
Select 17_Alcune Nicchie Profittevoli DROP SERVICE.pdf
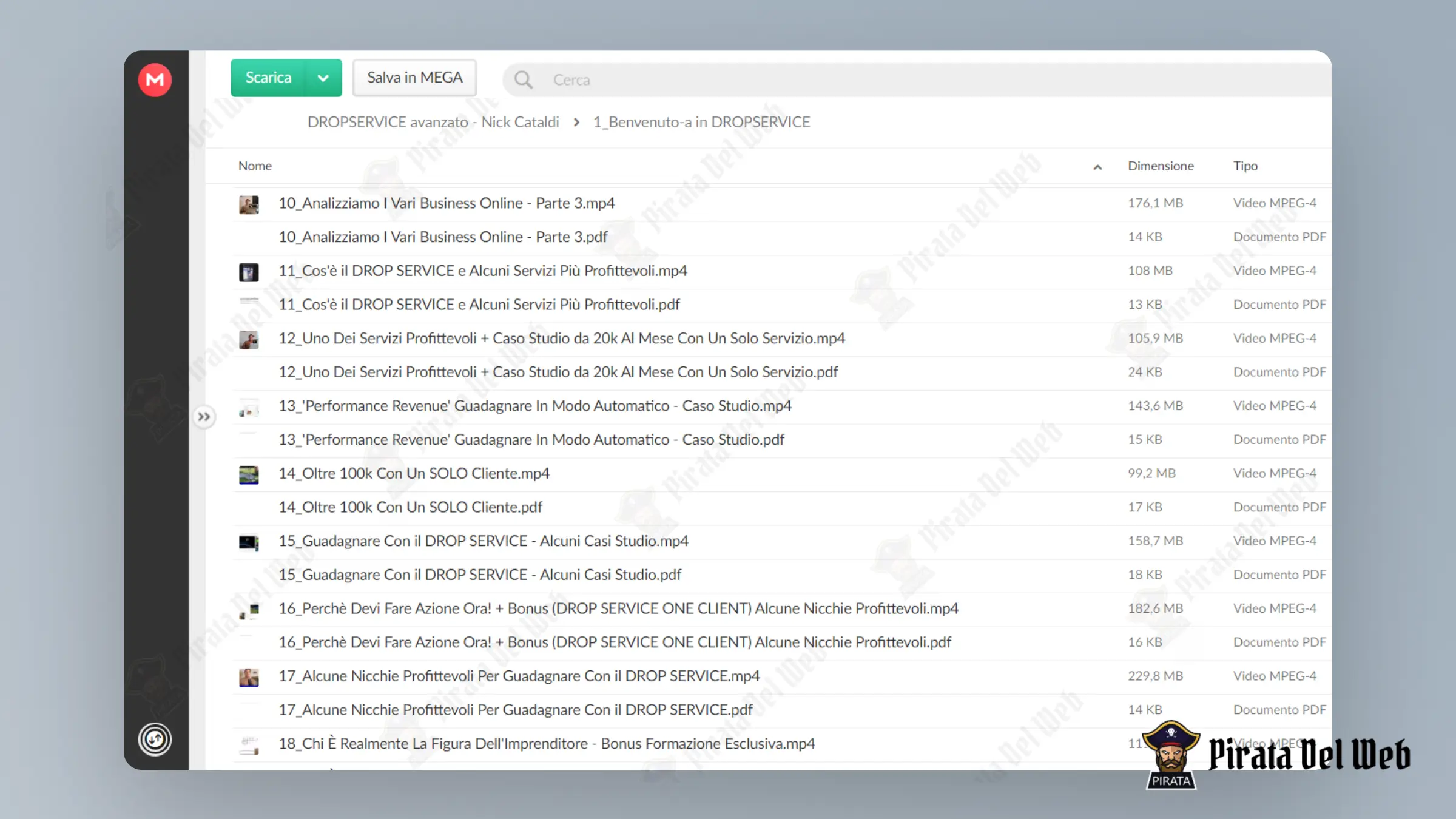515,710
